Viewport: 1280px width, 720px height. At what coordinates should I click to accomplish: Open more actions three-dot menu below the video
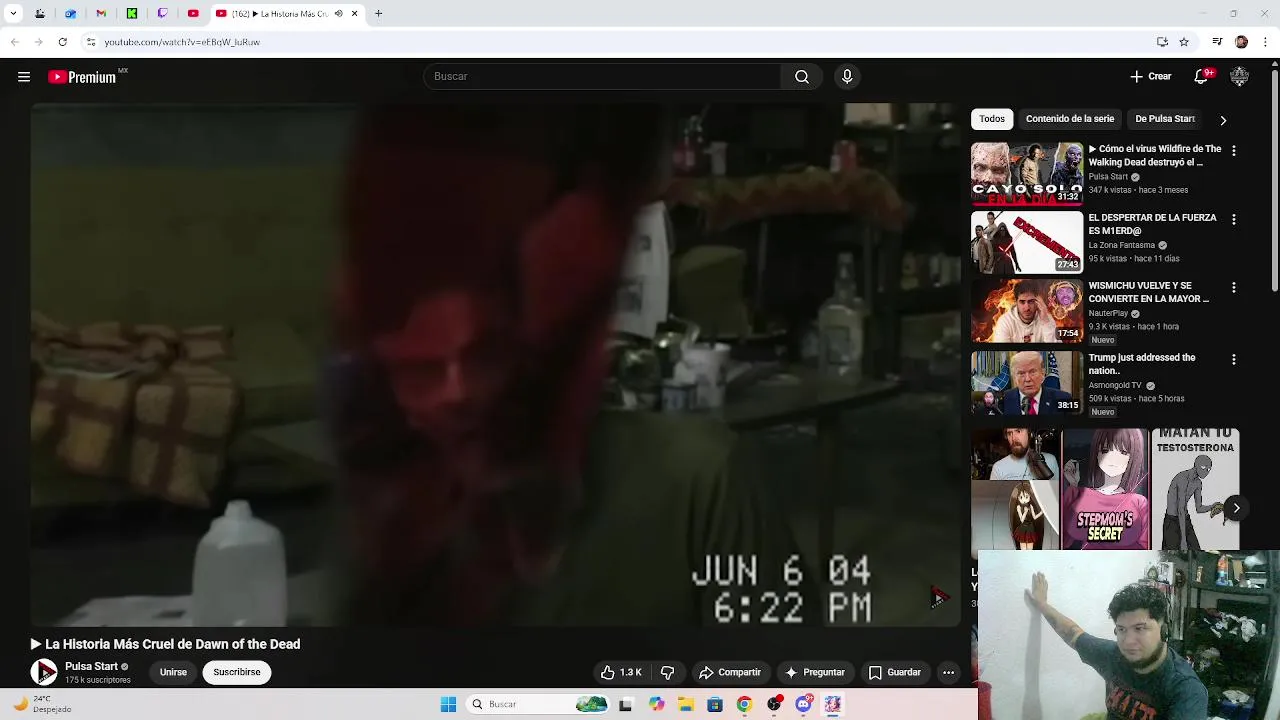(x=948, y=673)
